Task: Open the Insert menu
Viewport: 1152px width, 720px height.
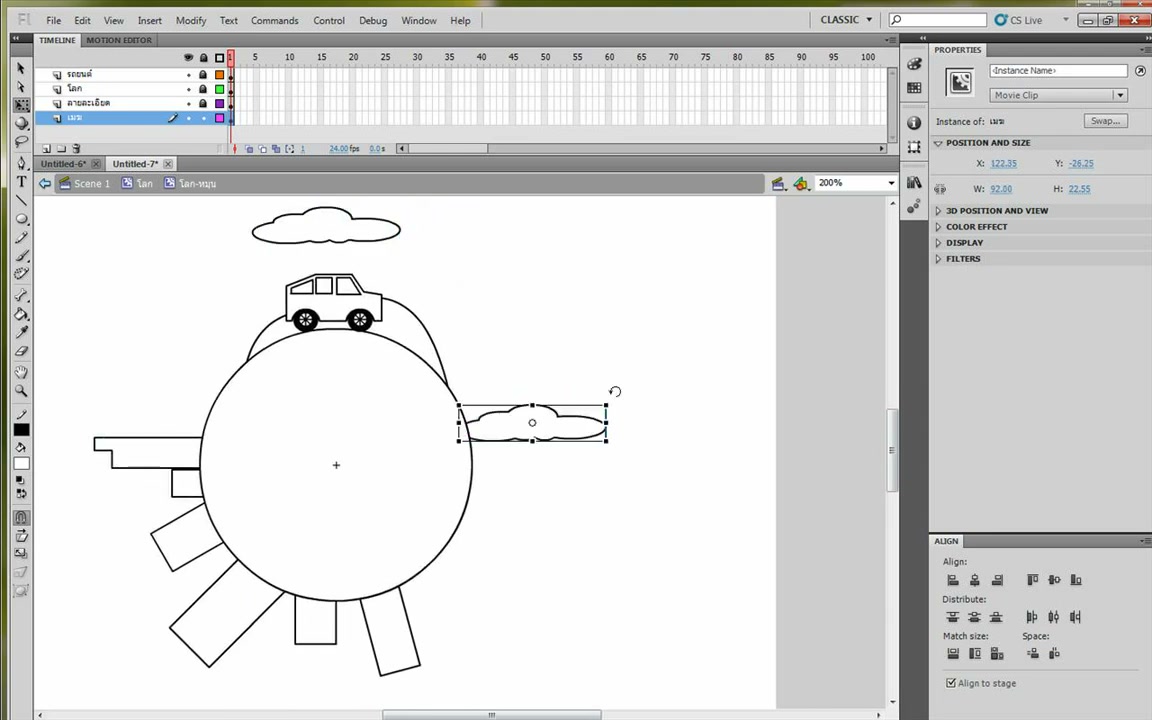Action: [x=150, y=21]
